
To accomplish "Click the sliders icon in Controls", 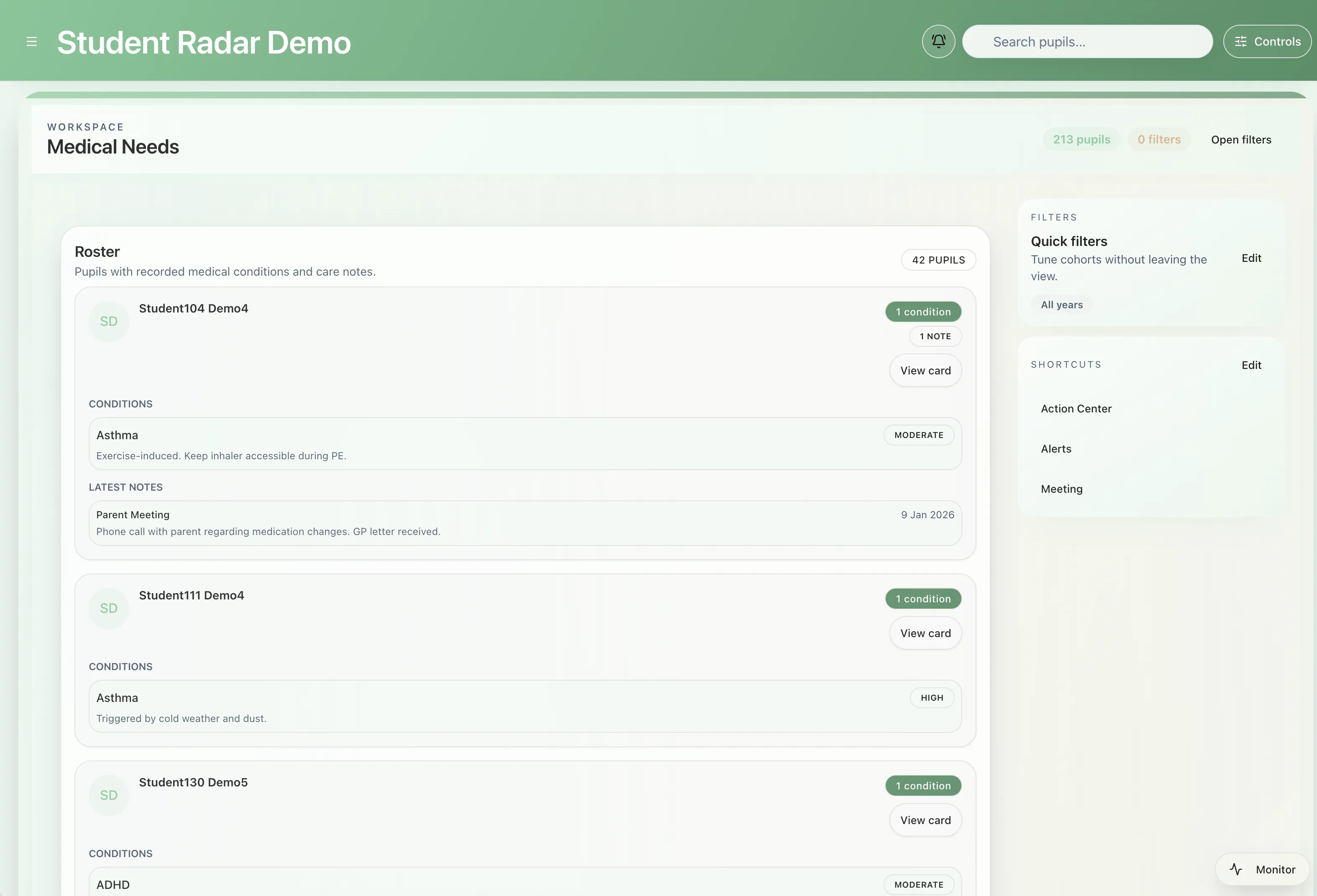I will pos(1240,41).
